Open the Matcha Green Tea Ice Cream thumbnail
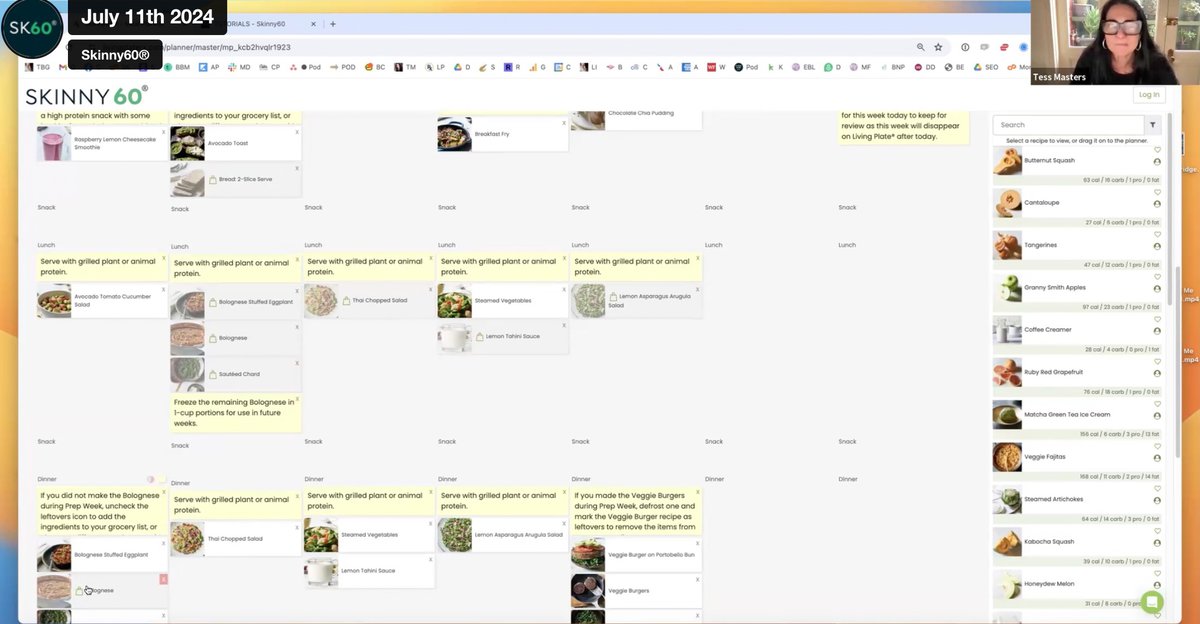Screen dimensions: 1200x624 1007,415
